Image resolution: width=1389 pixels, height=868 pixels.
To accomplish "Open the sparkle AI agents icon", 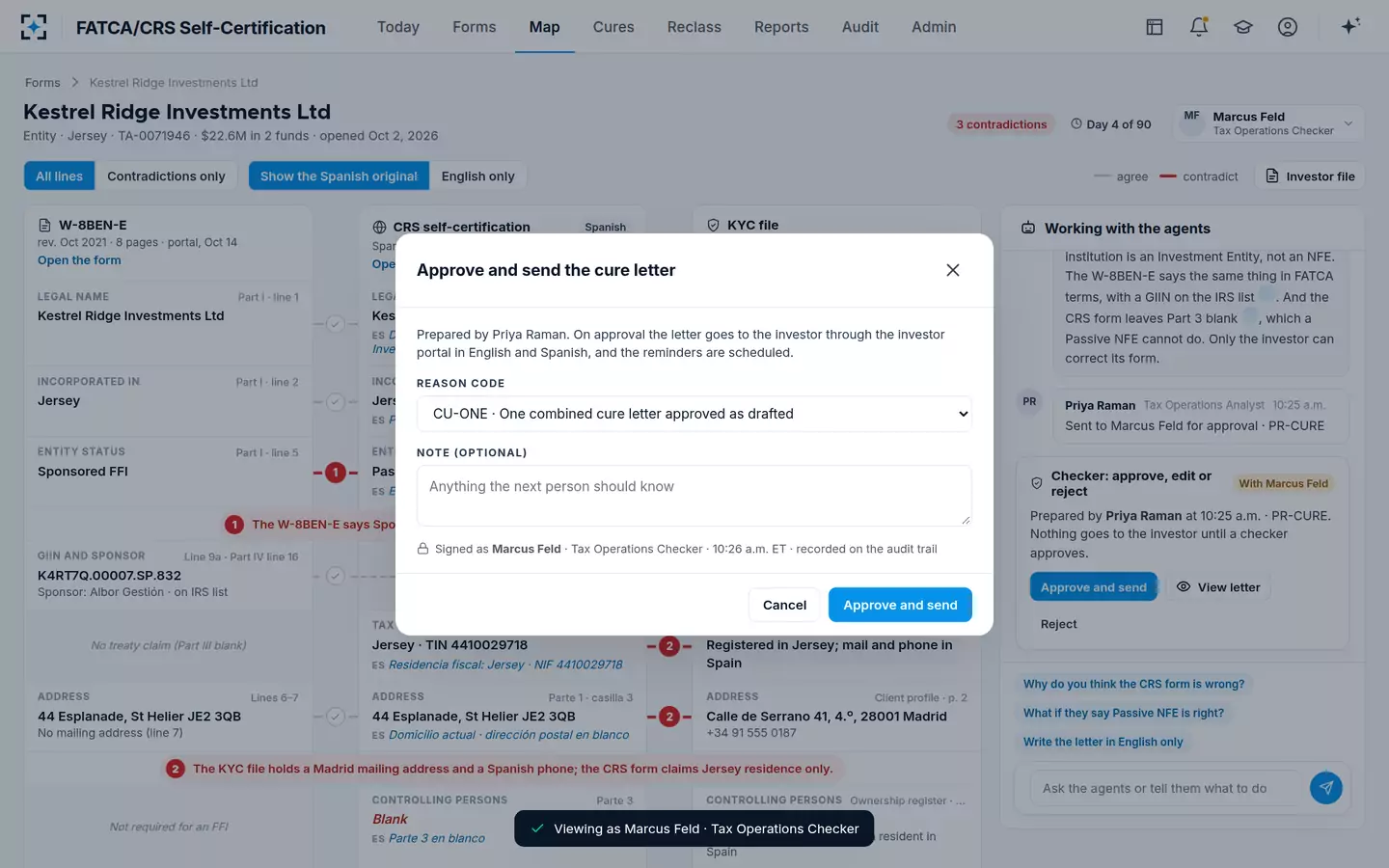I will pos(1350,26).
